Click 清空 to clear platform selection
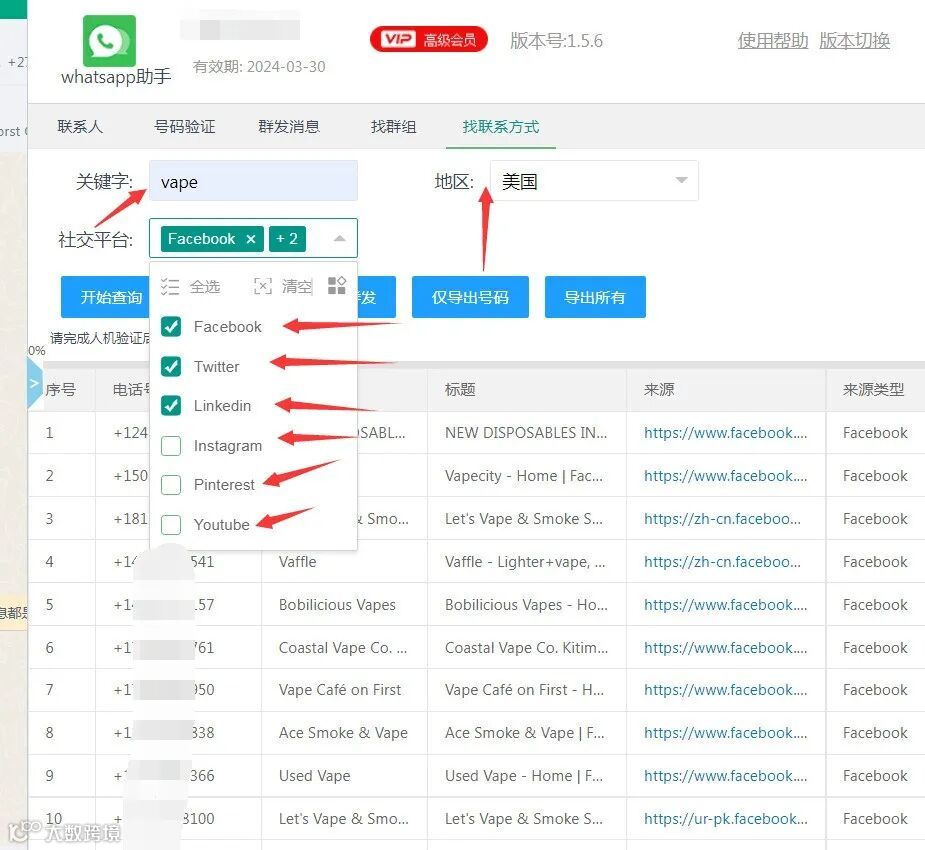The height and width of the screenshot is (850, 925). pos(283,287)
